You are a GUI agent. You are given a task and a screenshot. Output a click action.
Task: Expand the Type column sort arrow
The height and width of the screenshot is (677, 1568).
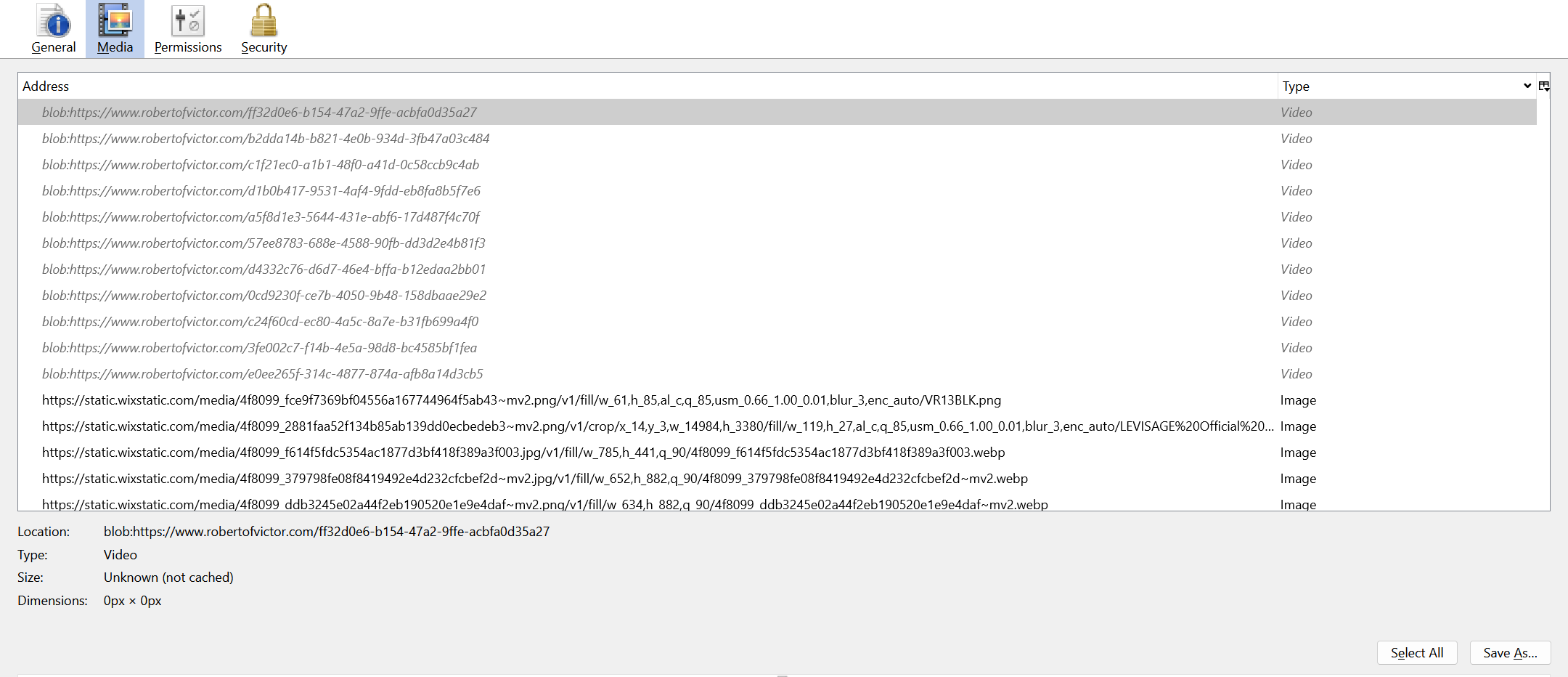1527,86
